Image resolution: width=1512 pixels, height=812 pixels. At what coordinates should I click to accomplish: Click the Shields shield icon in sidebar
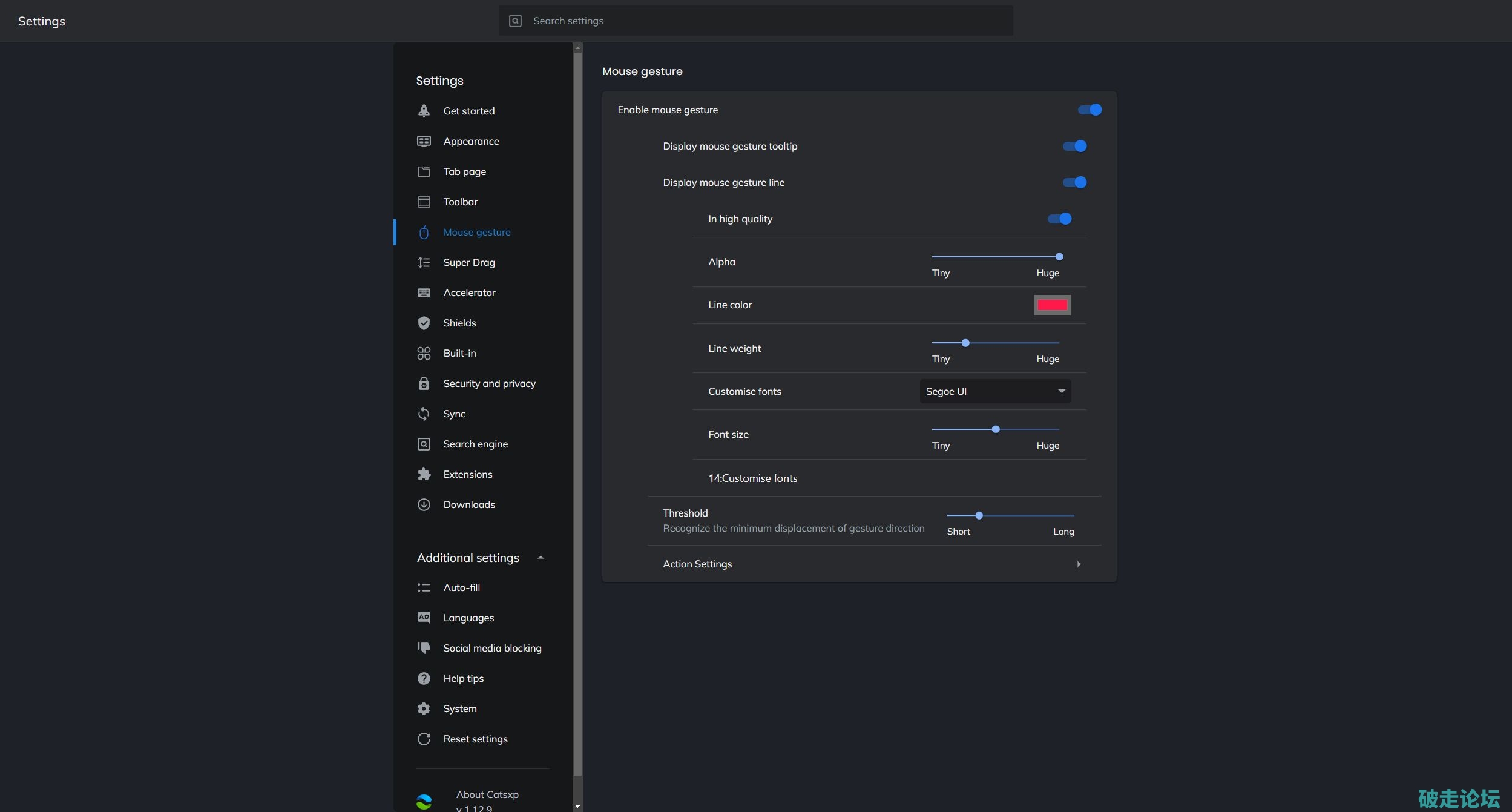coord(424,323)
